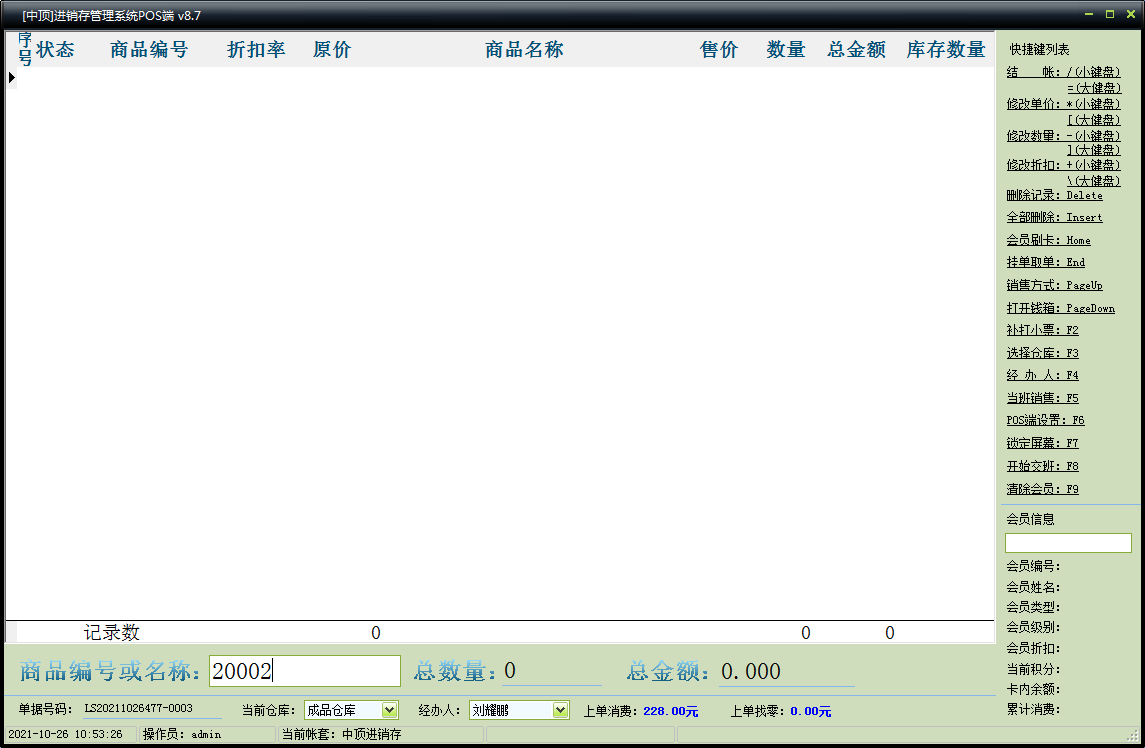The height and width of the screenshot is (748, 1145).
Task: Click the 商品名称 column header
Action: [524, 50]
